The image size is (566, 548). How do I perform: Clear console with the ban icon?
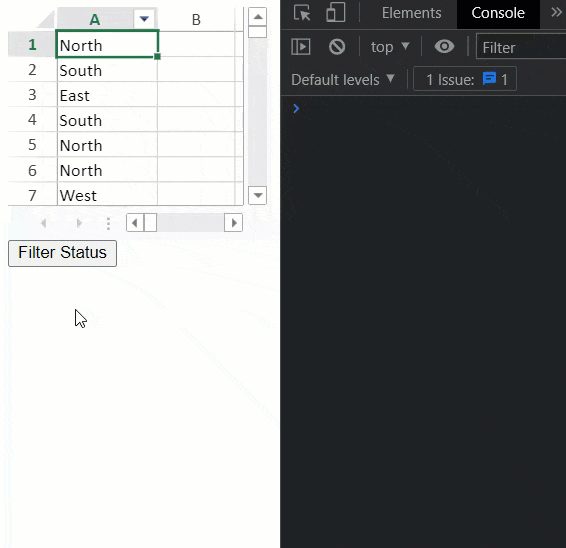click(x=337, y=47)
